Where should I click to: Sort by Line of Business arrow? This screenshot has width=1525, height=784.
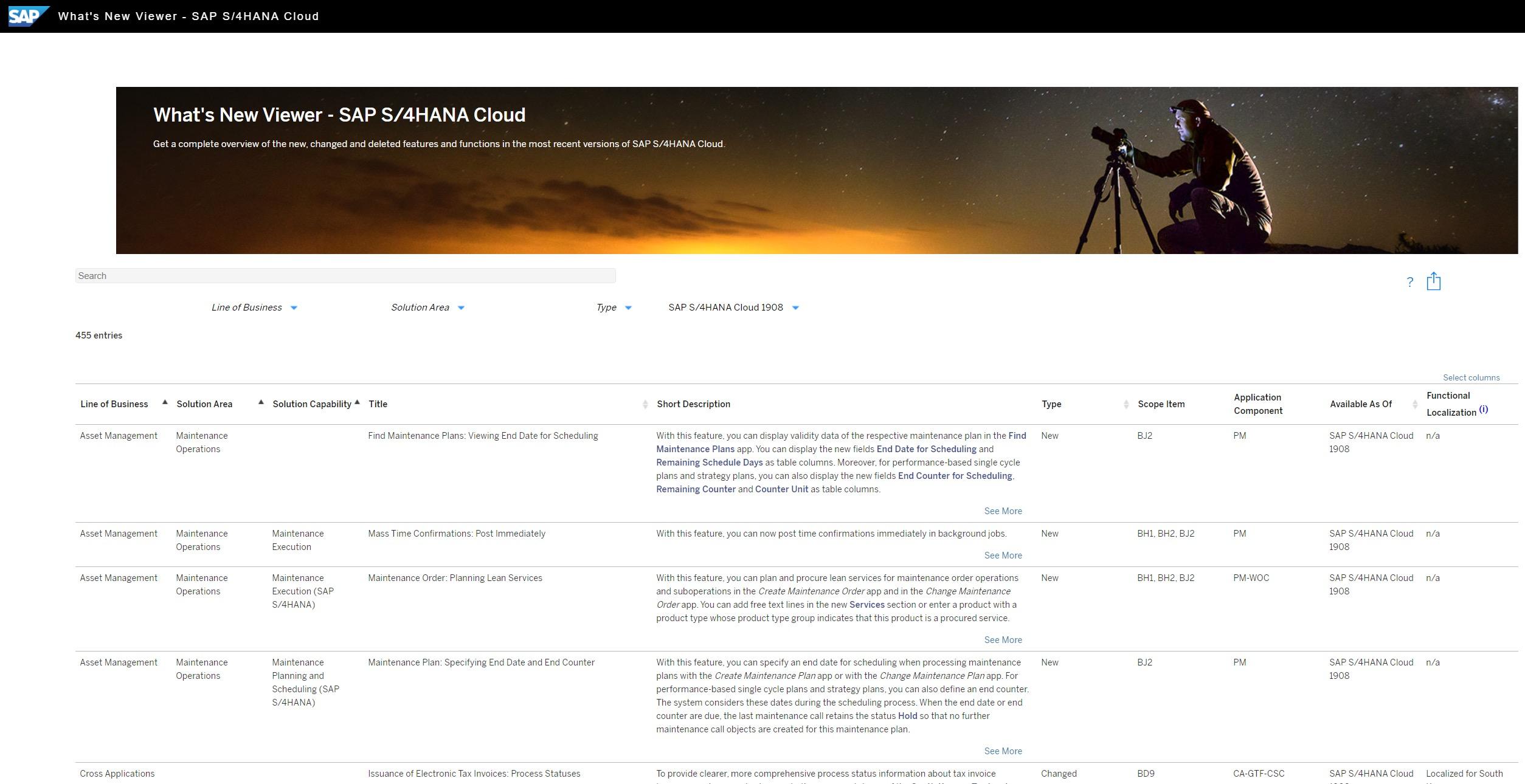coord(165,402)
